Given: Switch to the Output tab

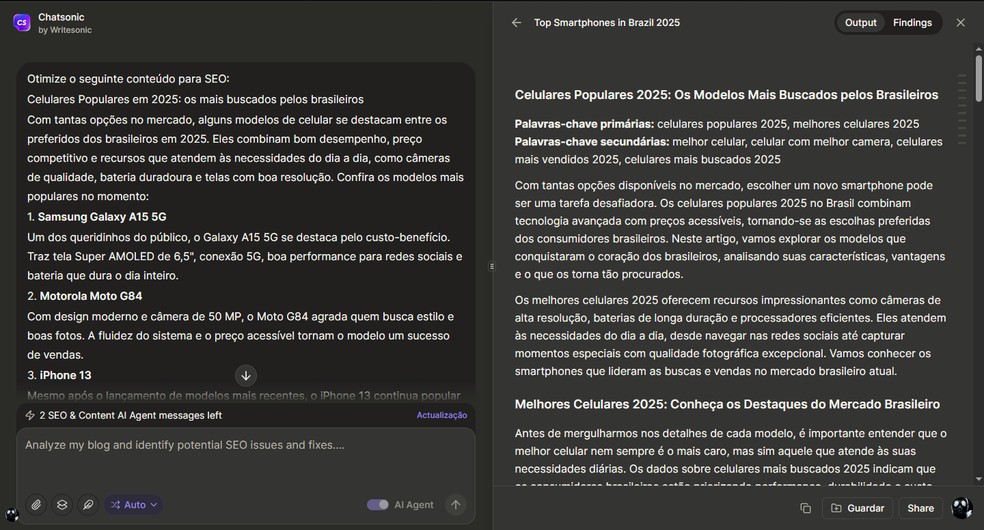Looking at the screenshot, I should click(860, 23).
